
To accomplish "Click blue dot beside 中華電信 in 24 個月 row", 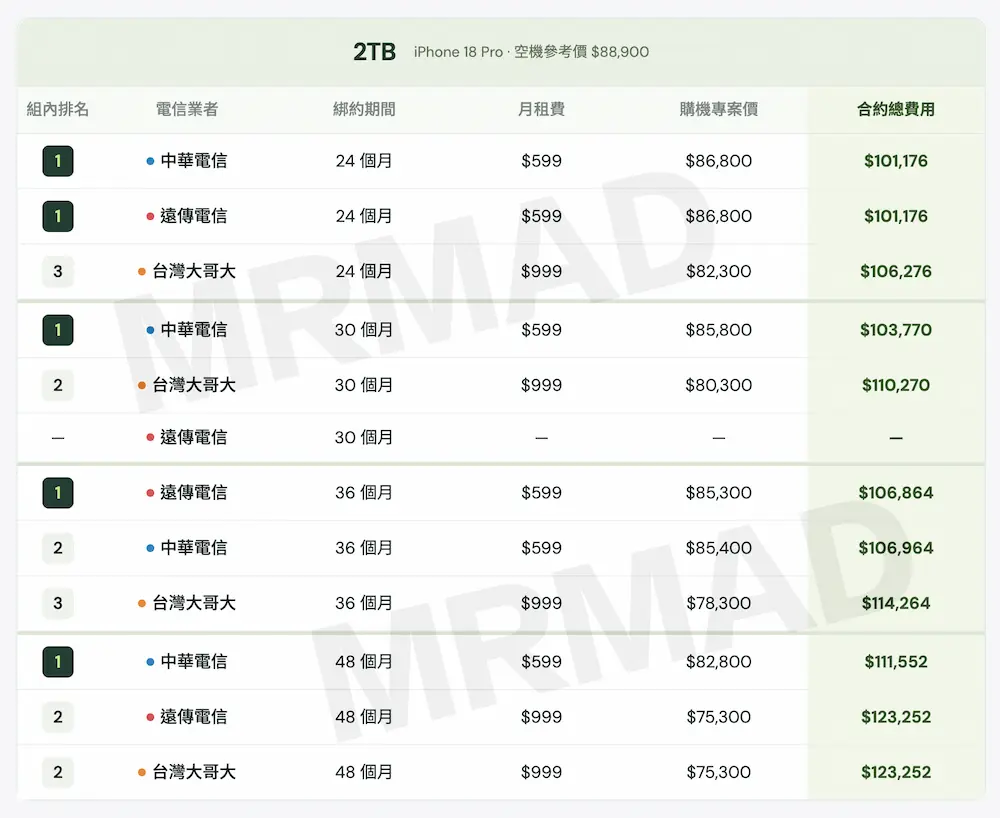I will [151, 161].
